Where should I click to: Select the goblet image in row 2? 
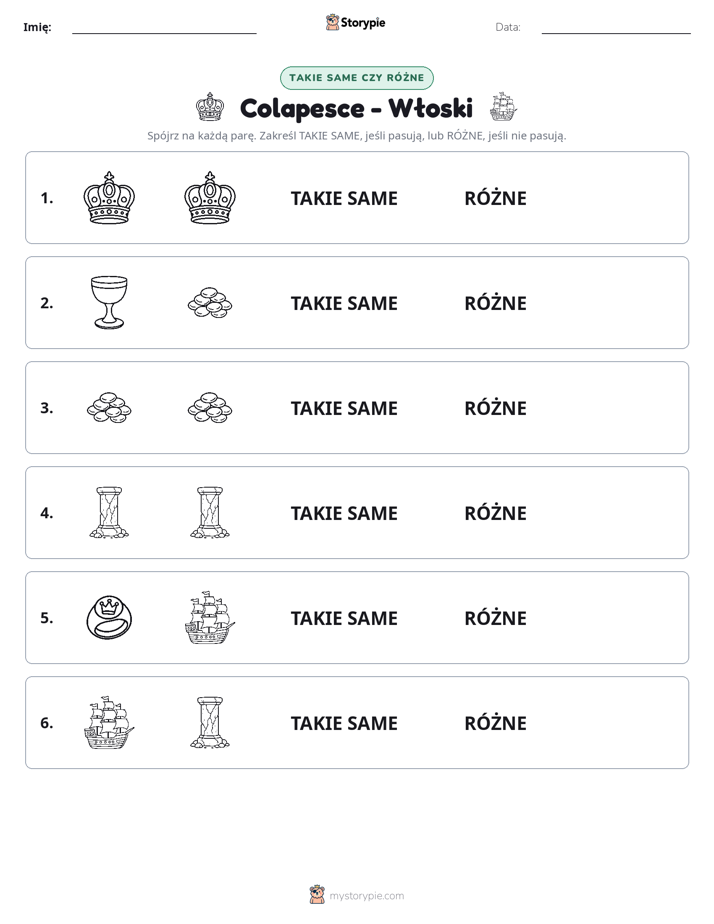[x=109, y=302]
